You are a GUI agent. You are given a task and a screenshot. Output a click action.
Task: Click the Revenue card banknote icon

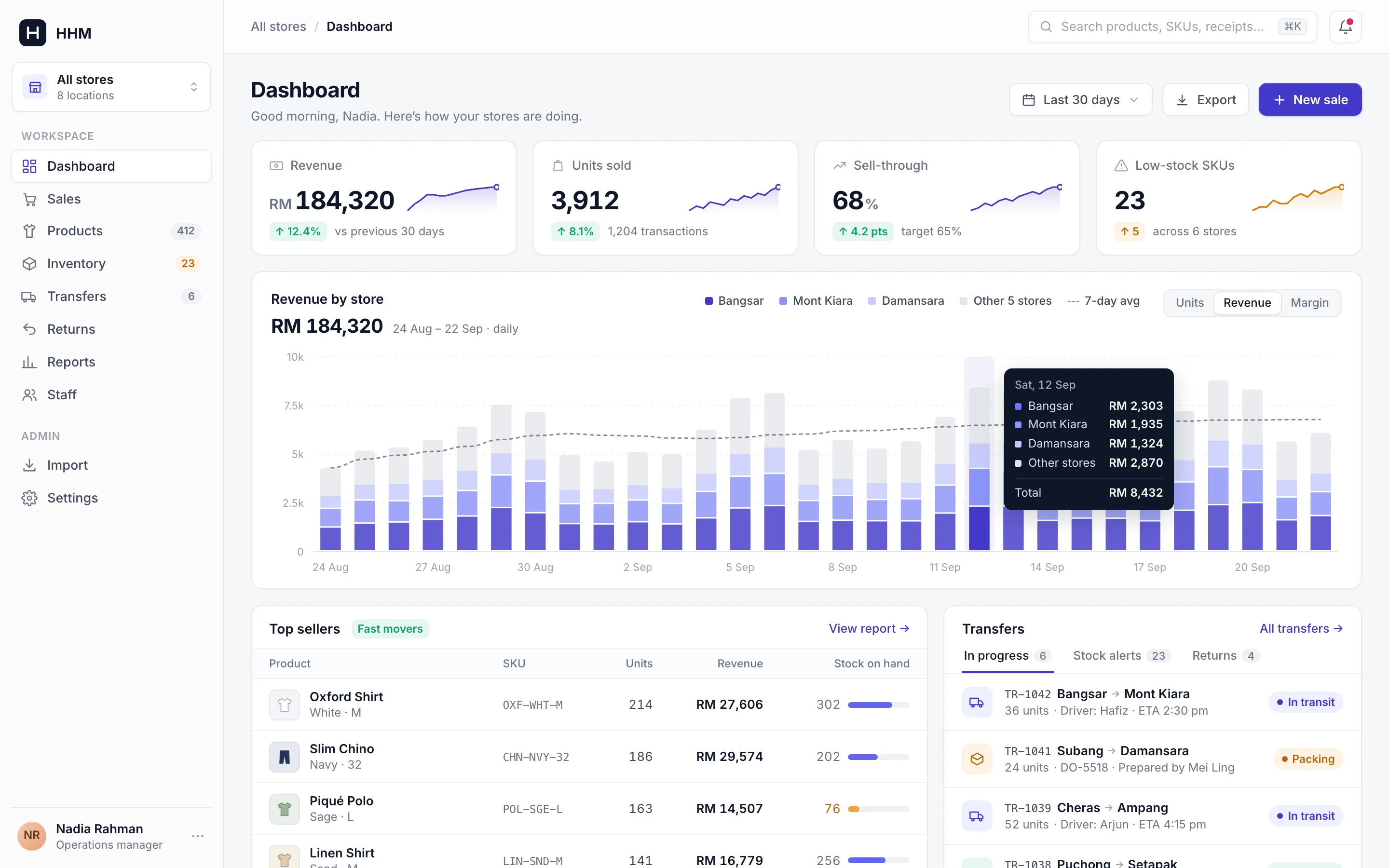point(276,165)
